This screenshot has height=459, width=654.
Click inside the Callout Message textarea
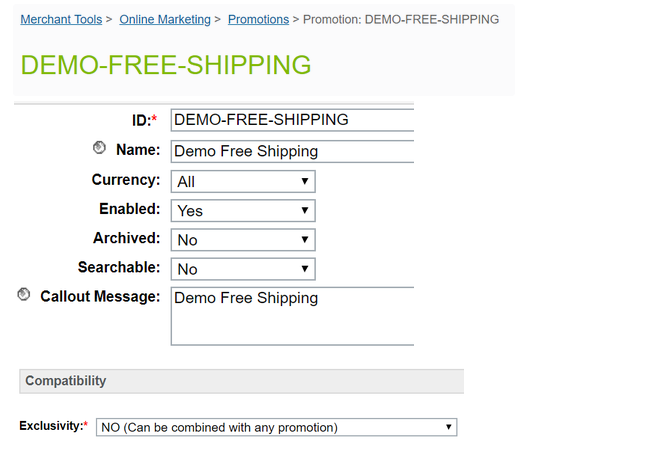coord(292,315)
